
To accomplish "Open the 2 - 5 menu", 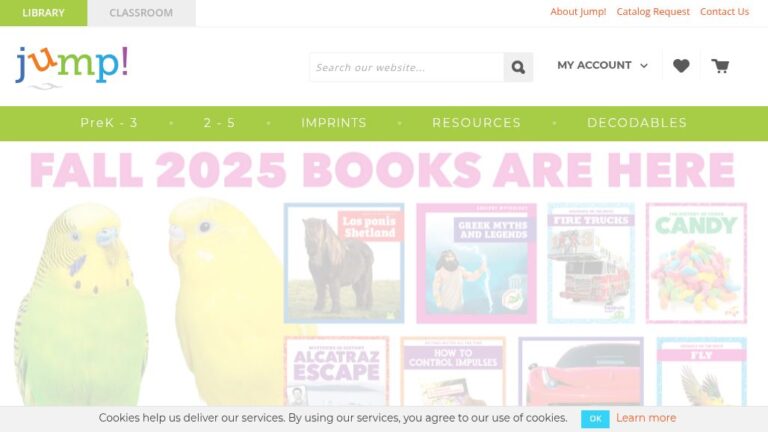I will [219, 123].
